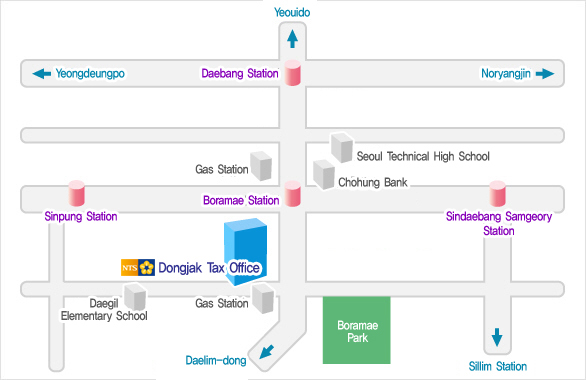586x380 pixels.
Task: Click the Daebang Station red cylinder marker
Action: coord(293,73)
